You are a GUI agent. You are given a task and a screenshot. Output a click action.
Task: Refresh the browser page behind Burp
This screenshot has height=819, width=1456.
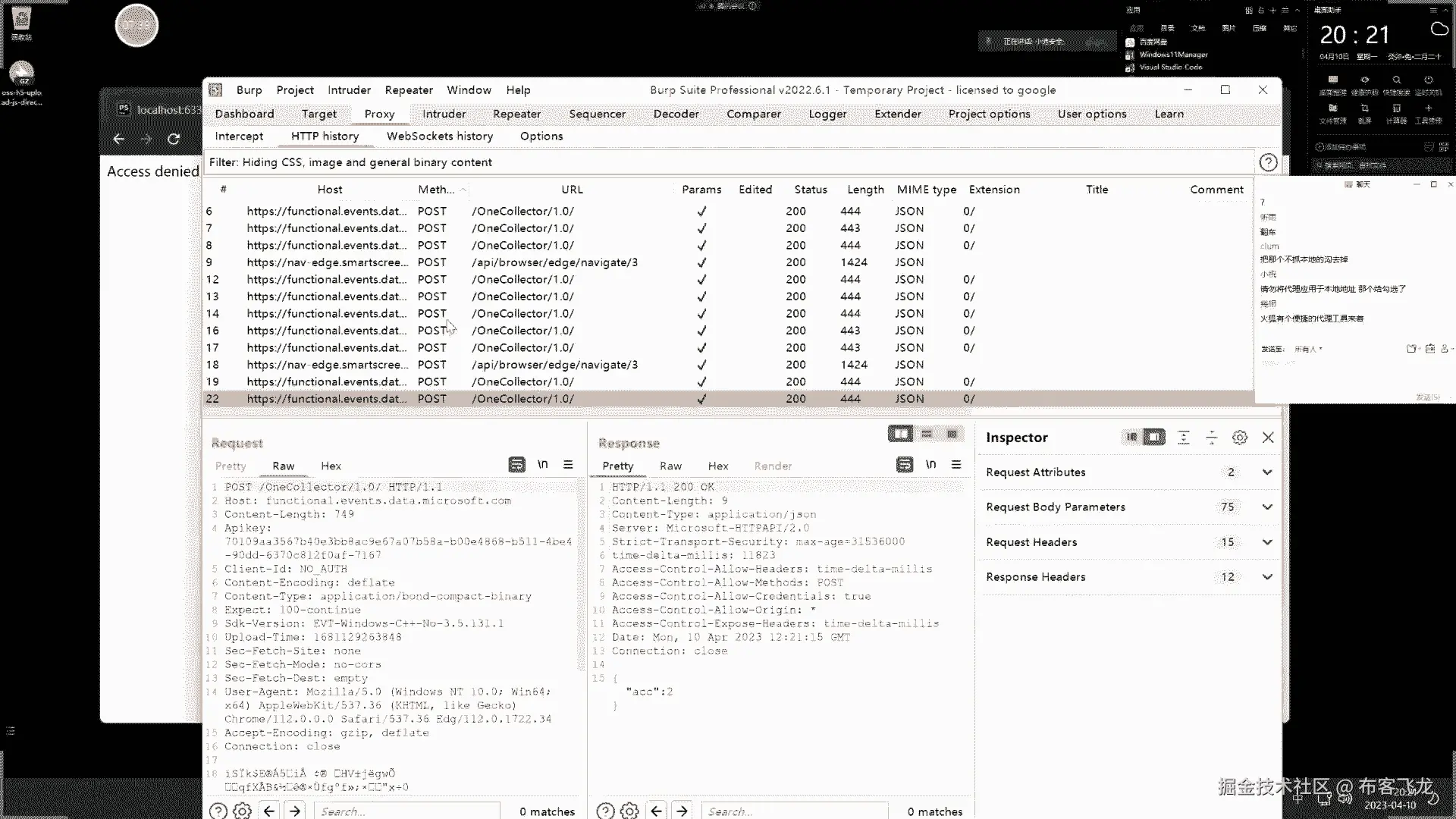click(174, 139)
